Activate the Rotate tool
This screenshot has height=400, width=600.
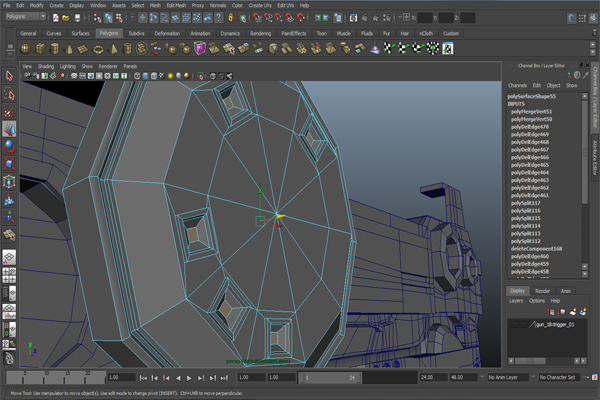[9, 147]
